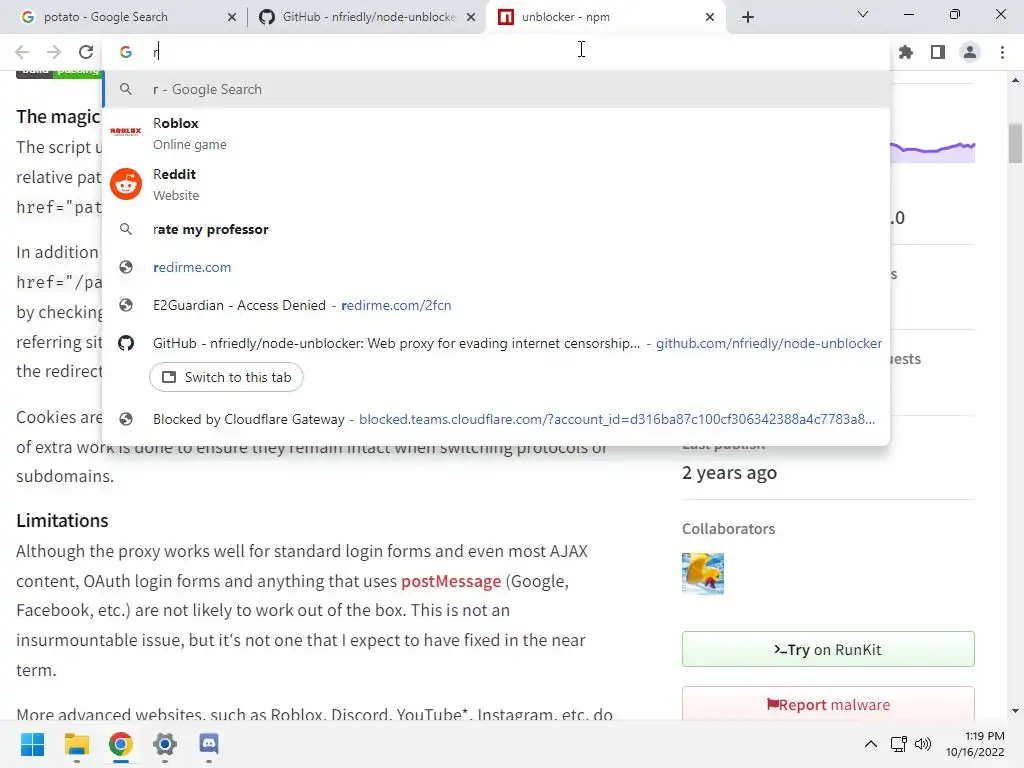Image resolution: width=1024 pixels, height=768 pixels.
Task: Pick the Roblox online game suggestion
Action: (x=496, y=133)
